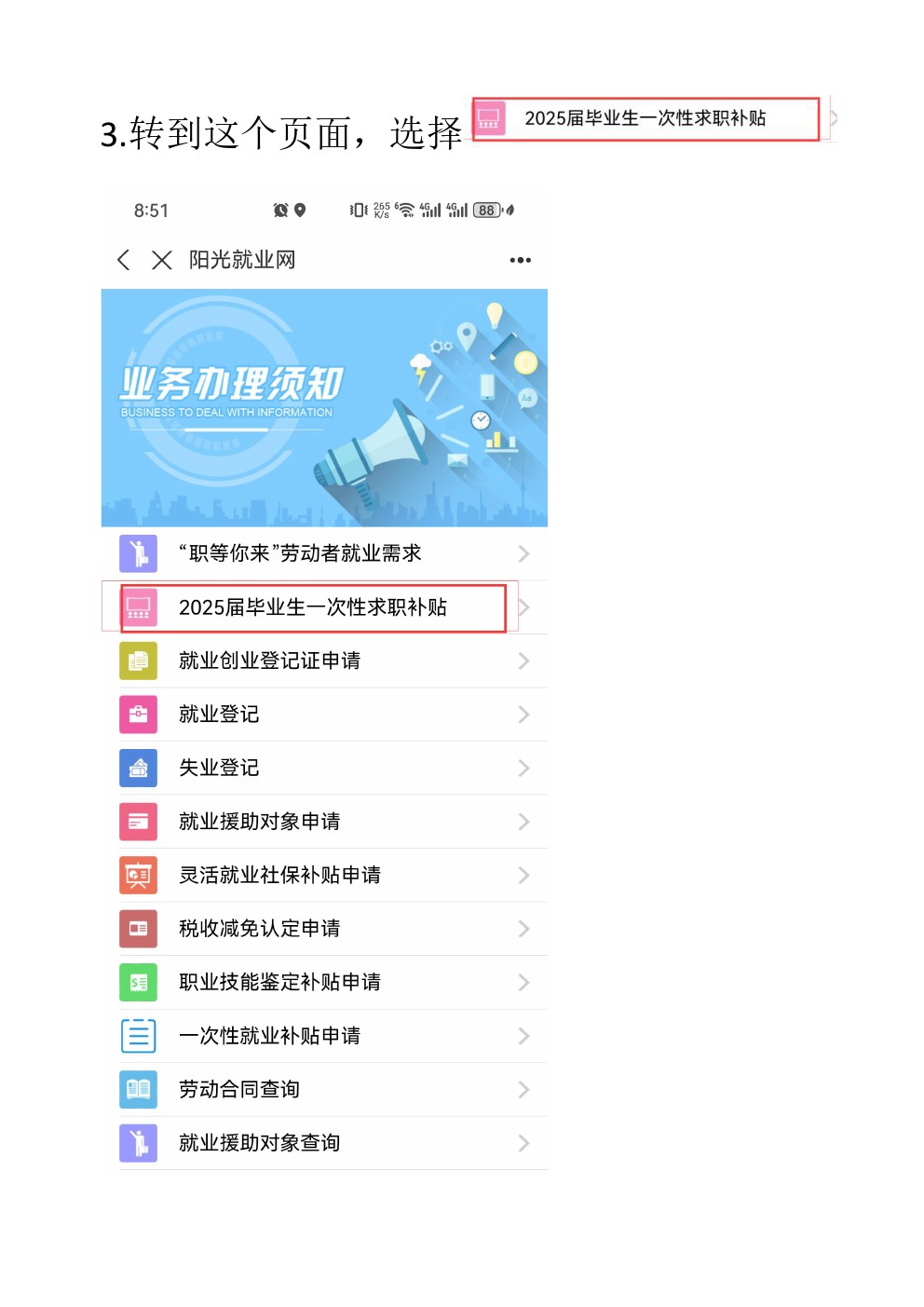Viewport: 924px width, 1307px height.
Task: Tap the 职业技能鉴定补贴申请 green icon
Action: pyautogui.click(x=138, y=982)
